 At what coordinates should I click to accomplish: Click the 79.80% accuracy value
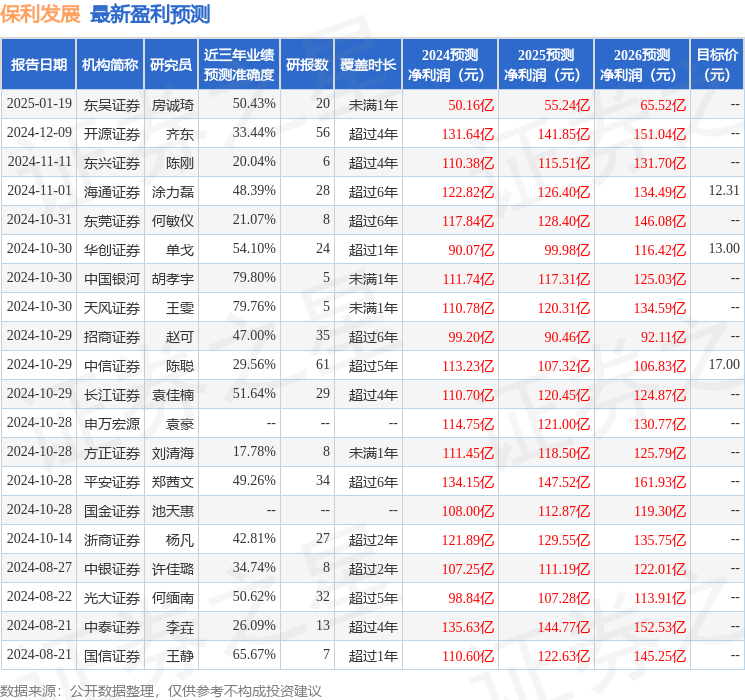(254, 278)
